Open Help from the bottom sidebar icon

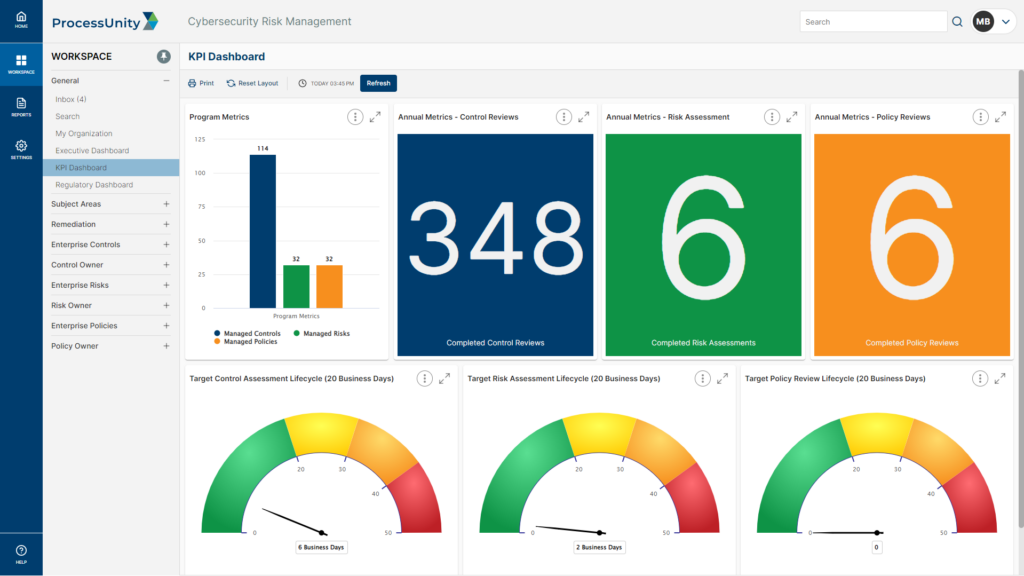(x=21, y=549)
